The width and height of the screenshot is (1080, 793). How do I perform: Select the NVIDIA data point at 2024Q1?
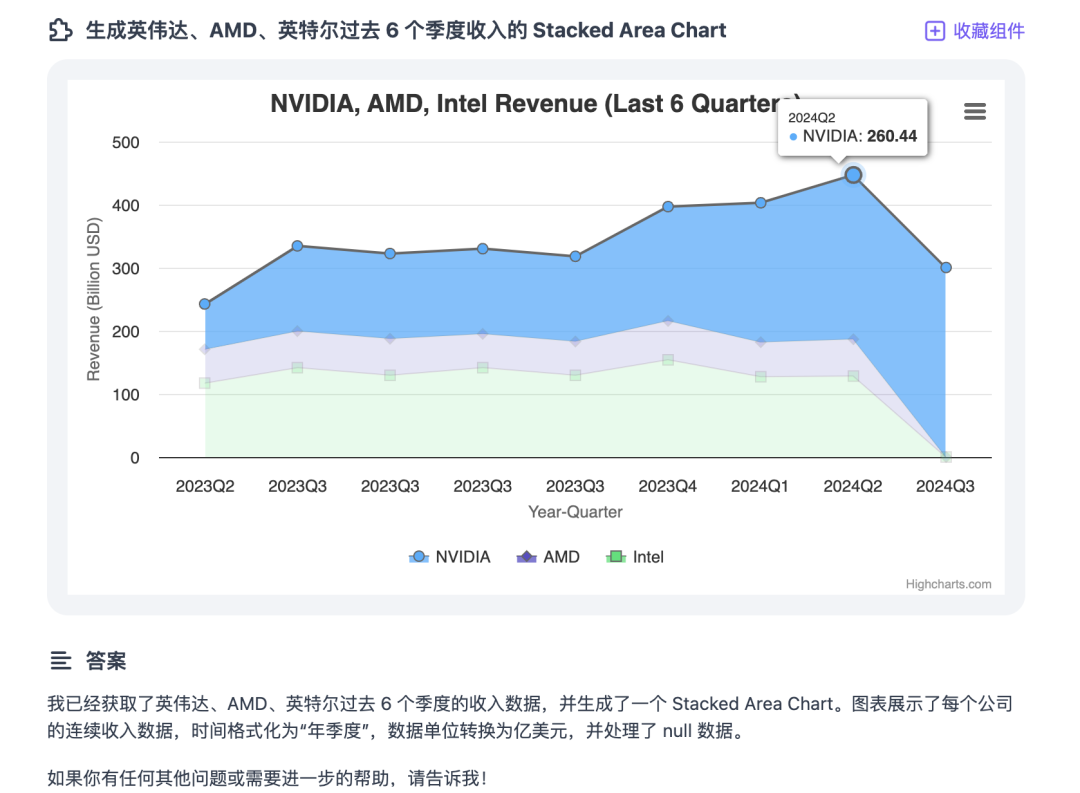click(x=760, y=203)
